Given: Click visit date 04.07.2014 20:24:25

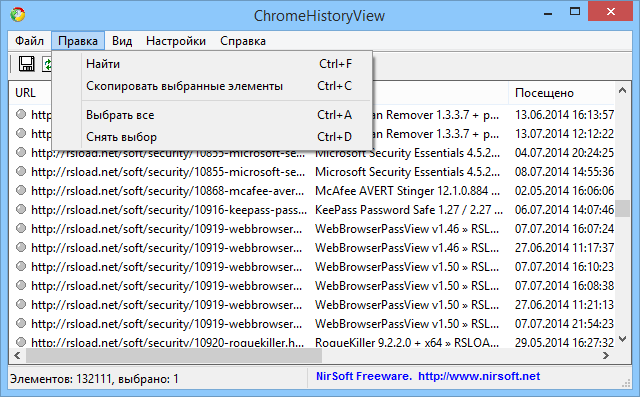Looking at the screenshot, I should point(564,153).
